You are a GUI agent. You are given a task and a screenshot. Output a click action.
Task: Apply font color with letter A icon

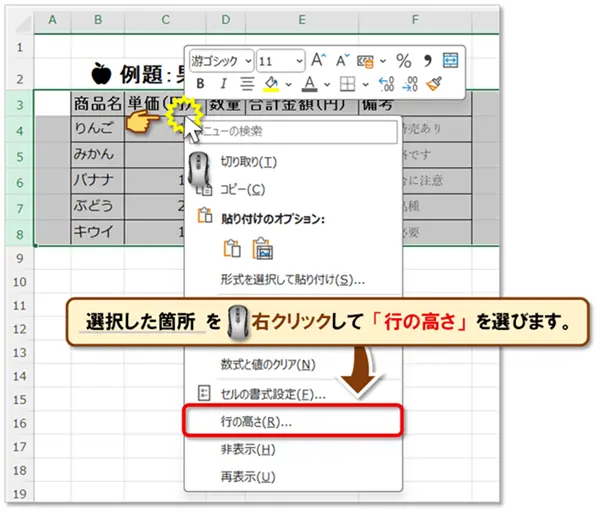pos(310,83)
